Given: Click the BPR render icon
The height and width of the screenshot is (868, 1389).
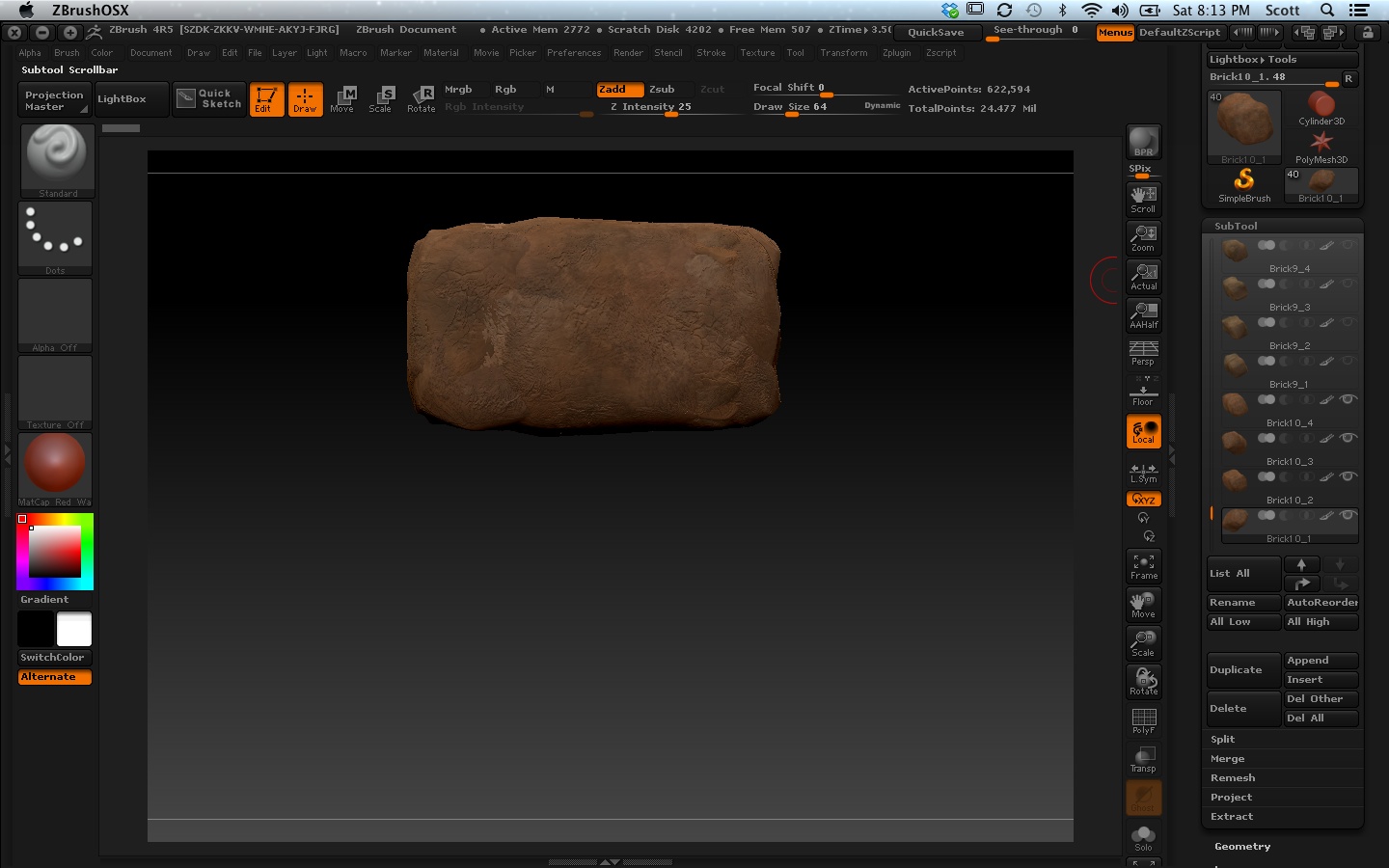Looking at the screenshot, I should (1143, 142).
